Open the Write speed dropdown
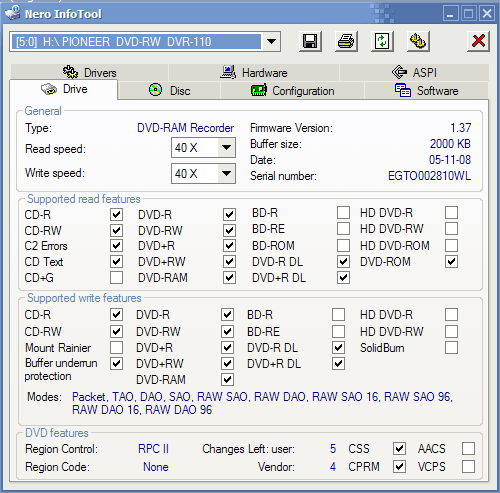 226,173
